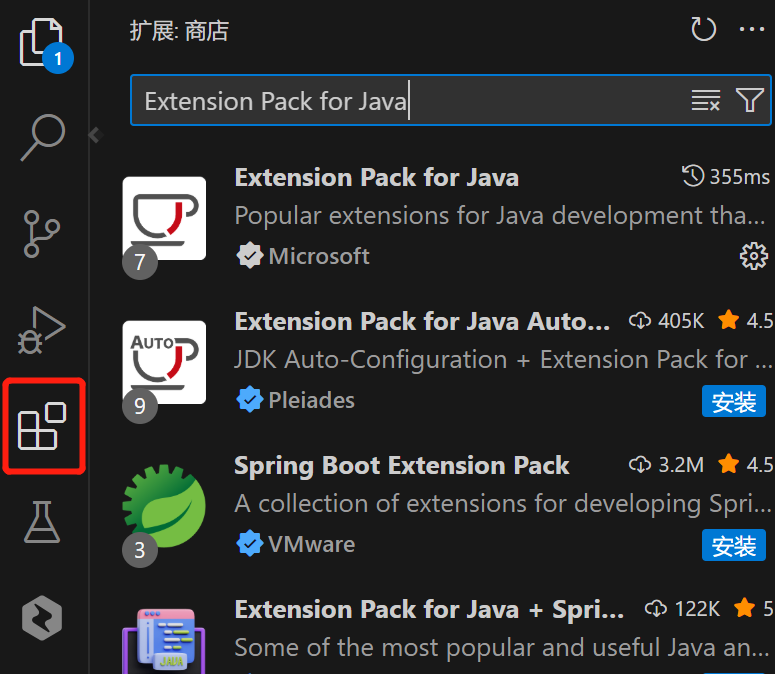Screen dimensions: 775x674
Task: Click the extension search input field
Action: pos(400,101)
